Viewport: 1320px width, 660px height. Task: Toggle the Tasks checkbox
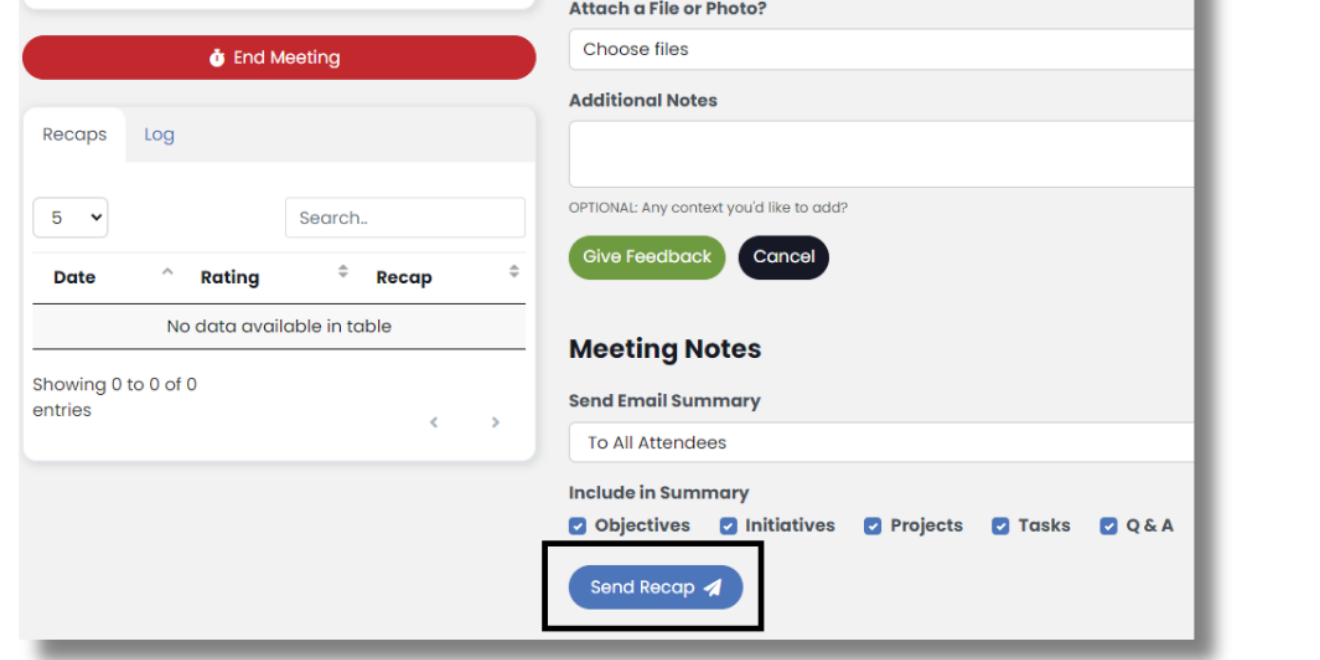coord(1000,526)
